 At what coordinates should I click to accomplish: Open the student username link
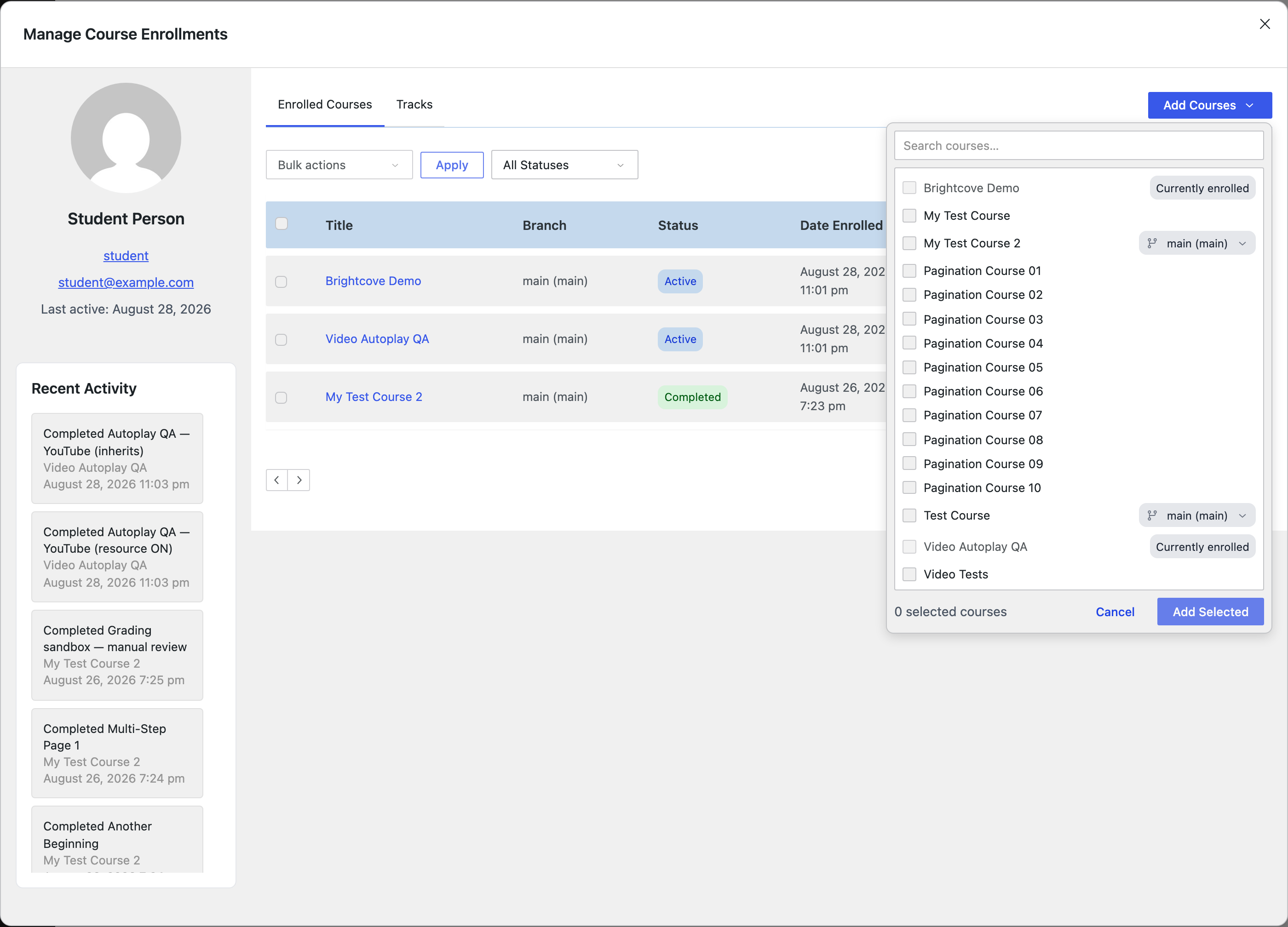pyautogui.click(x=126, y=256)
